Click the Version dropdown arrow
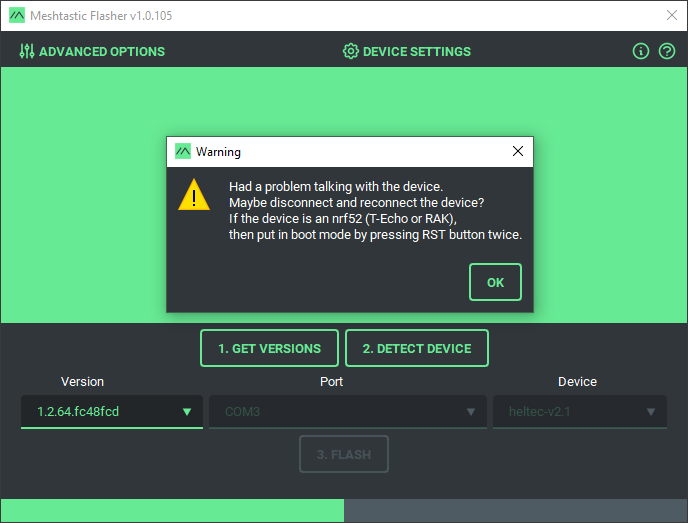The image size is (688, 523). [187, 412]
